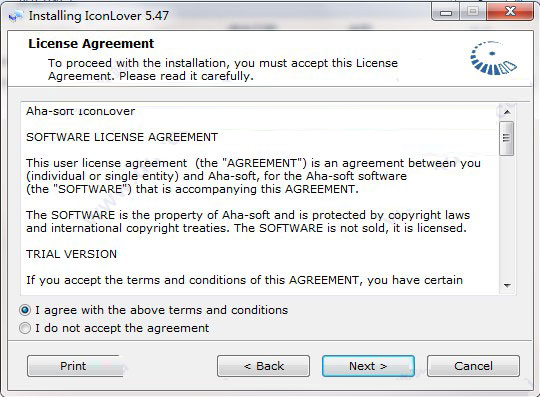Click the SOFTWARE LICENSE AGREEMENT line
This screenshot has width=540, height=397.
pos(122,137)
